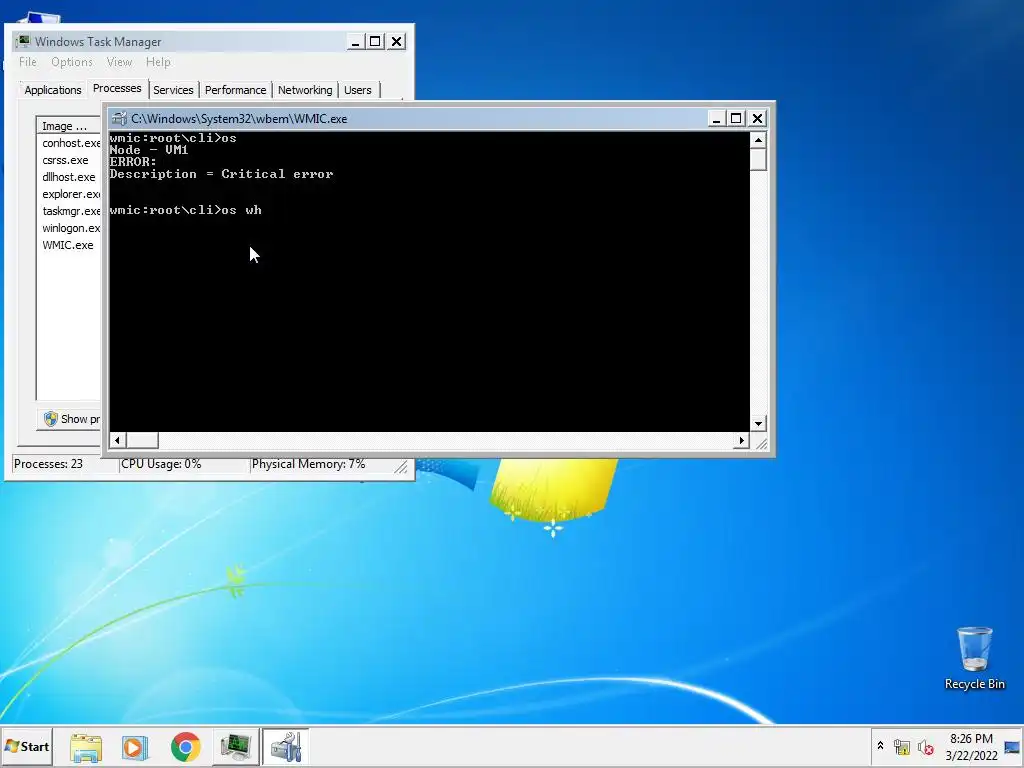Click the console horizontal scroll right arrow

741,440
